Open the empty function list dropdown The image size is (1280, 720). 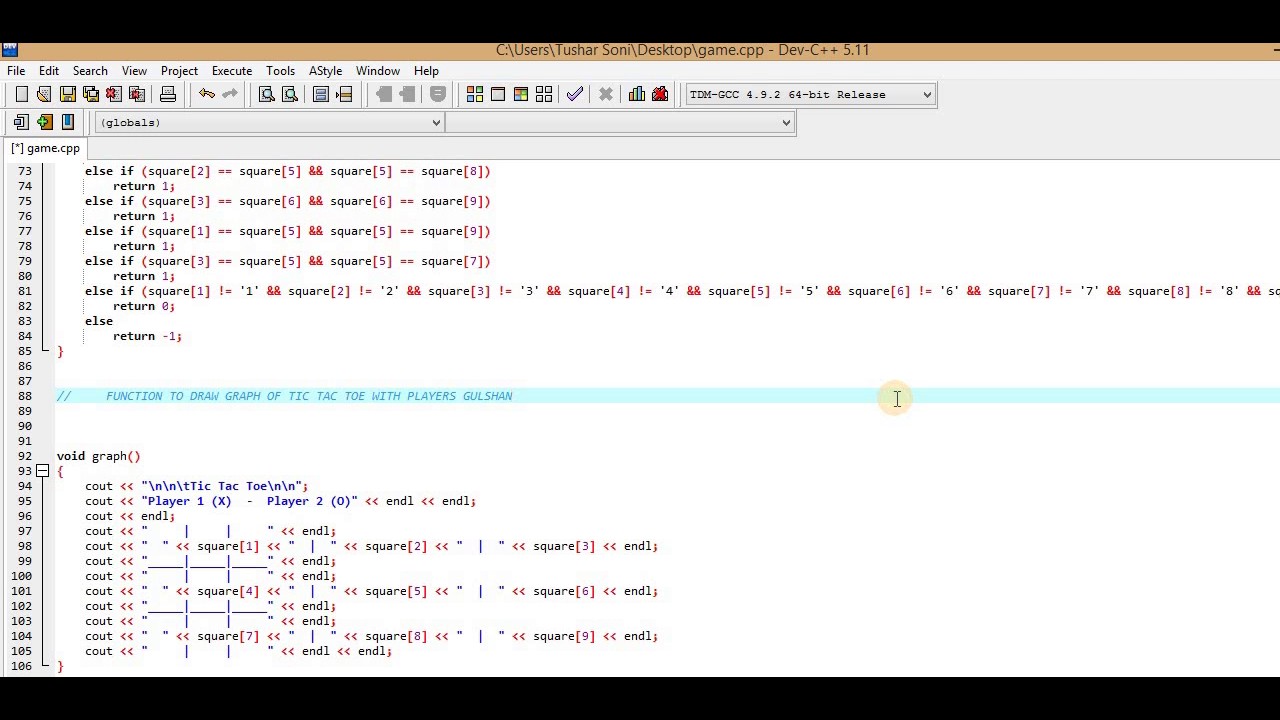coord(619,122)
